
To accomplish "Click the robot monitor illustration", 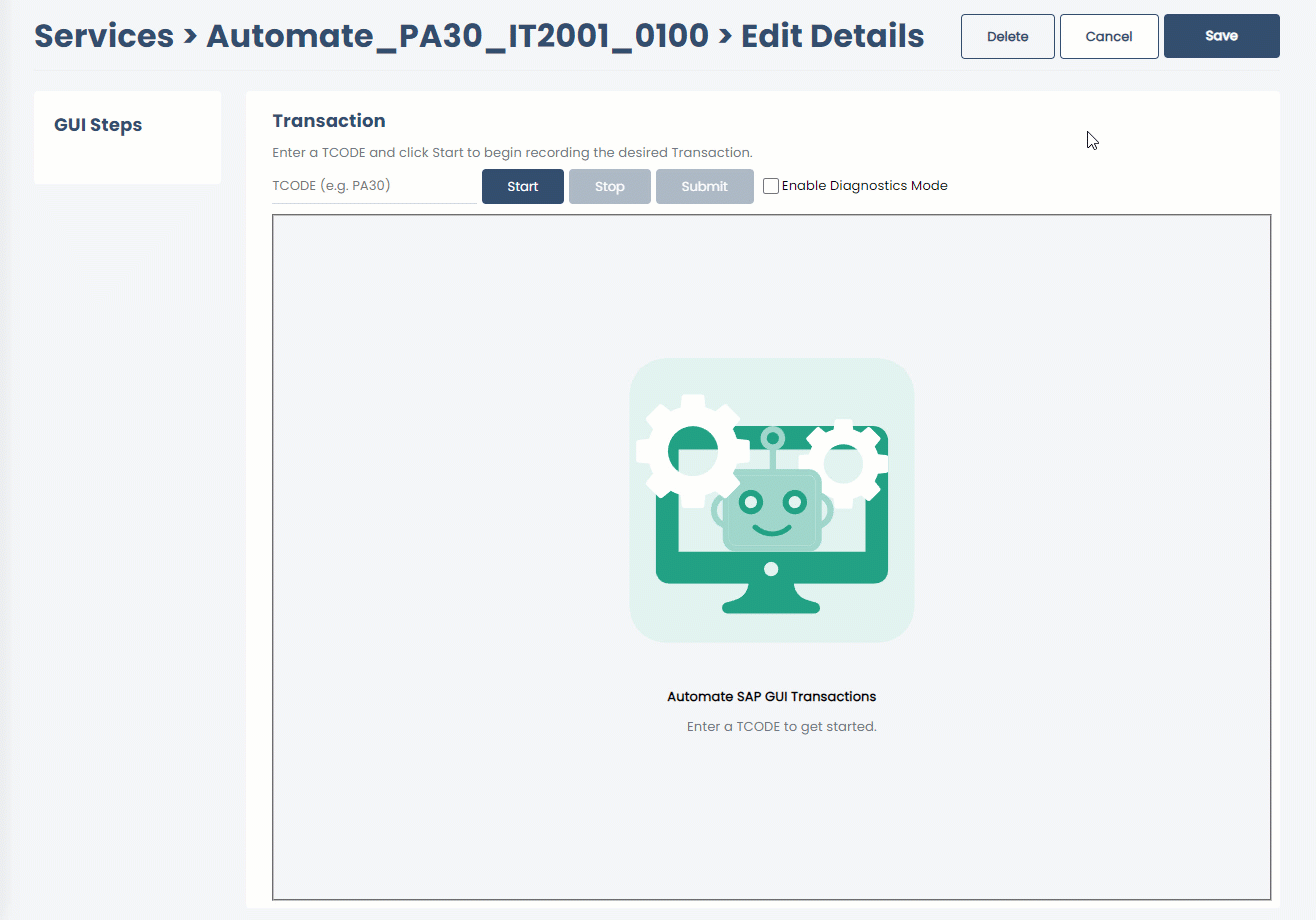I will (x=771, y=500).
